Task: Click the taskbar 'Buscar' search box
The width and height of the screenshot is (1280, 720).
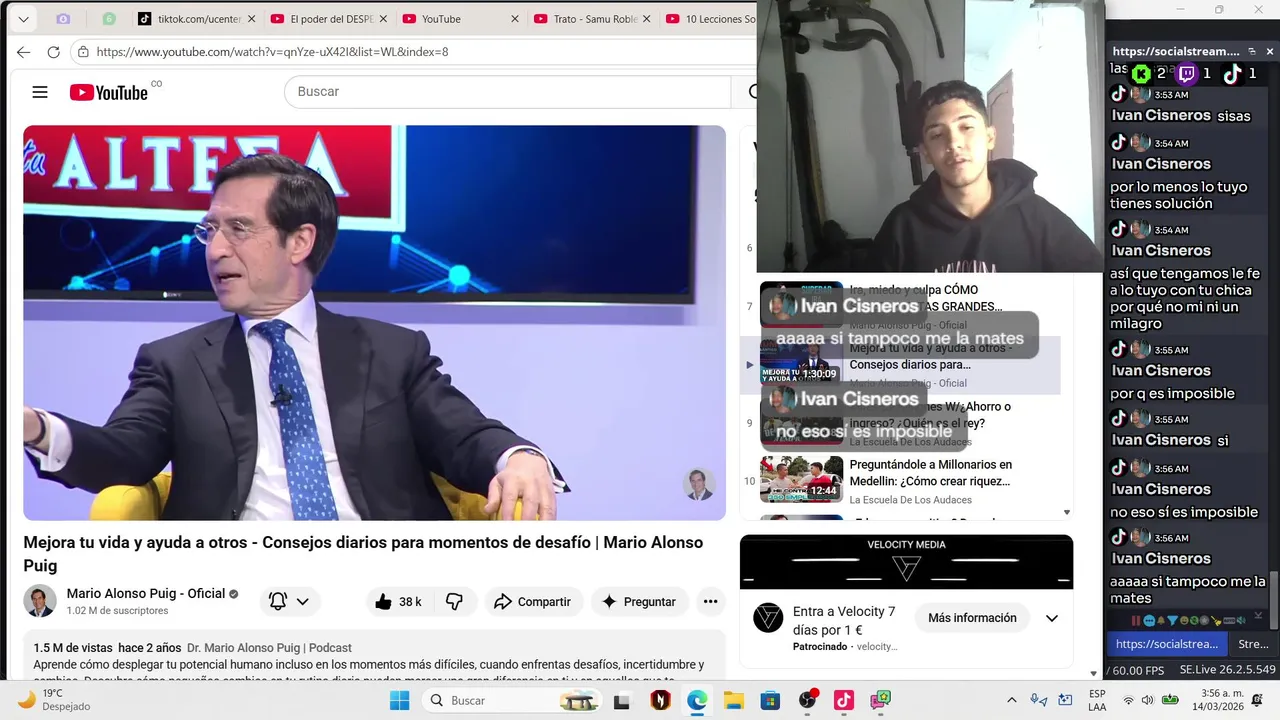Action: point(512,700)
